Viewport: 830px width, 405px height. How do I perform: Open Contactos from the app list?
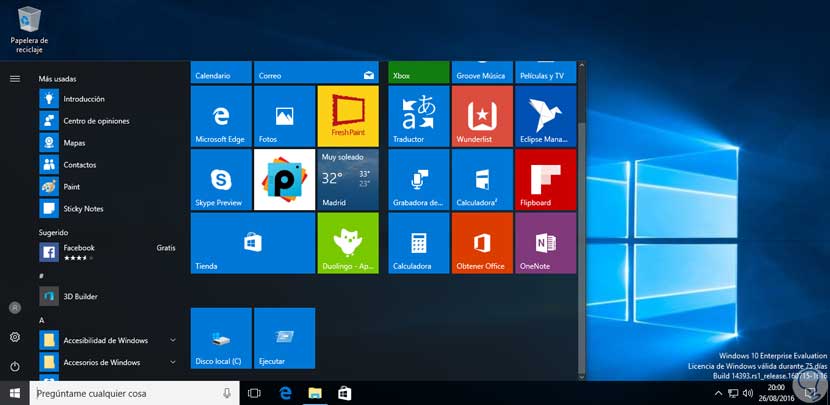coord(107,165)
